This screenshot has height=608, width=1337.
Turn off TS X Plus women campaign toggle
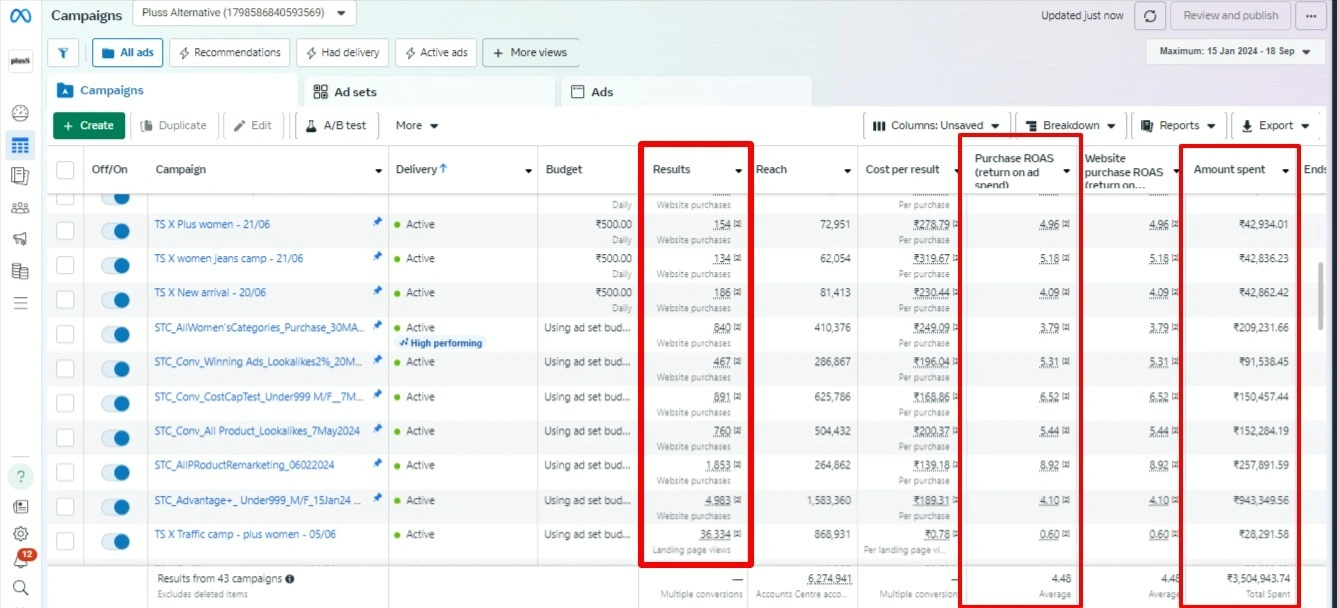[116, 231]
